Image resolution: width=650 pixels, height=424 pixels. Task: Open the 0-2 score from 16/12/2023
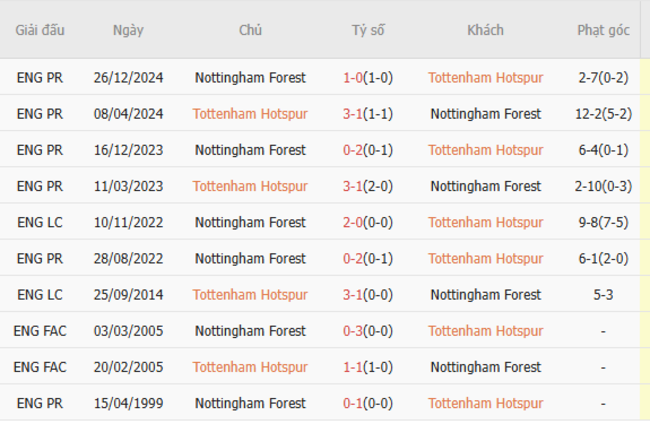click(x=354, y=150)
